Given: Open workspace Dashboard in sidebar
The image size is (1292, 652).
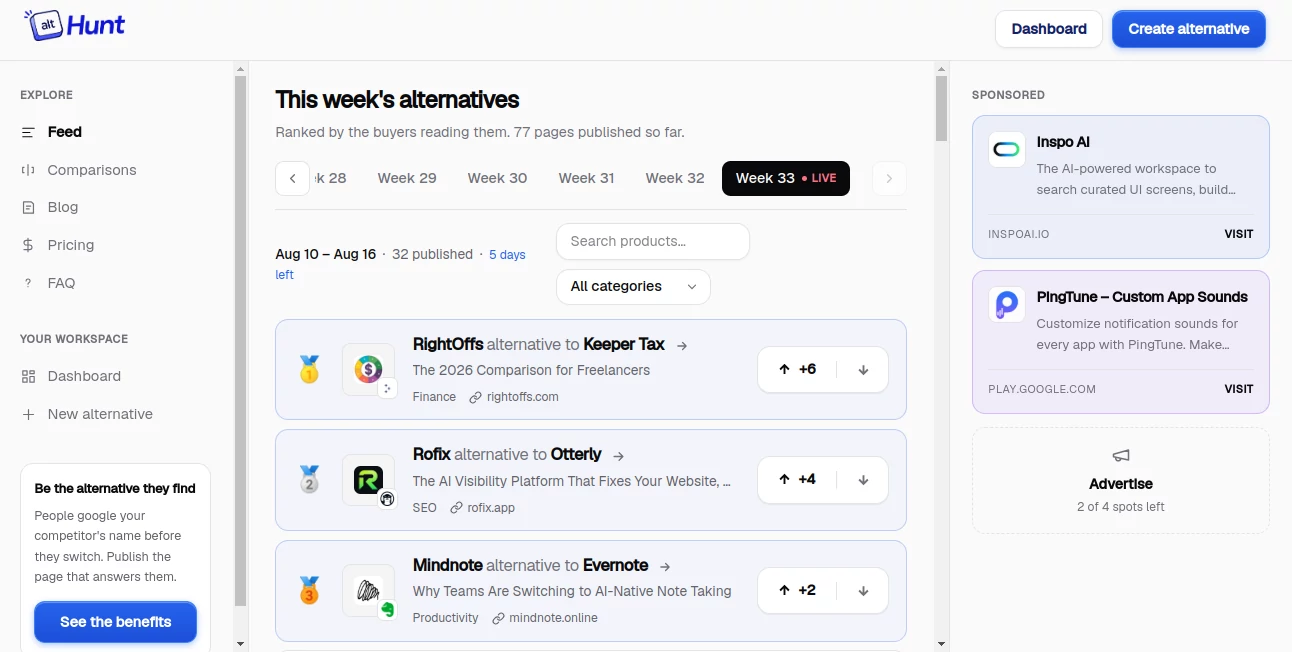Looking at the screenshot, I should coord(84,376).
